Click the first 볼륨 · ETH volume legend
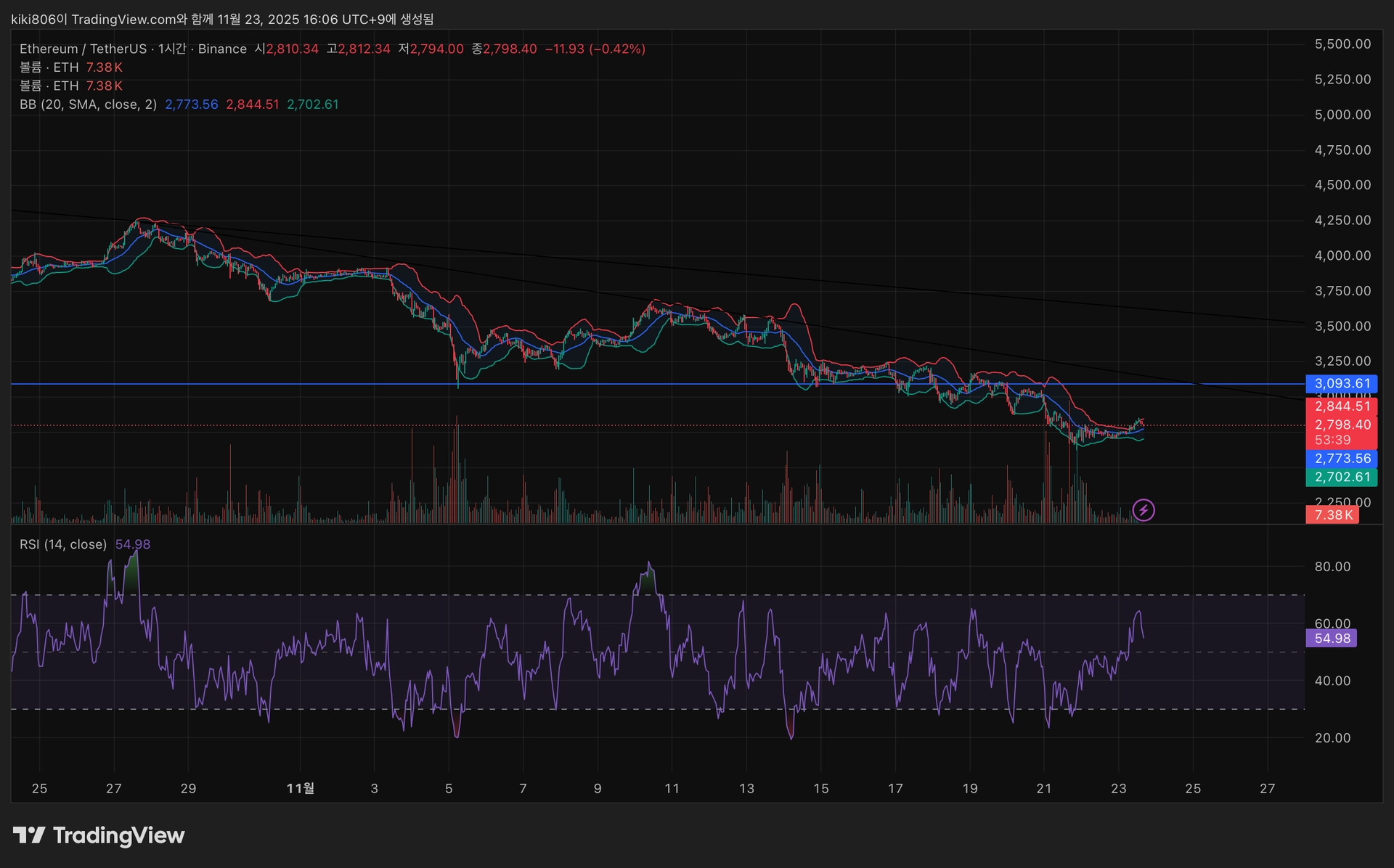Screen dimensions: 1394x868 pos(49,67)
